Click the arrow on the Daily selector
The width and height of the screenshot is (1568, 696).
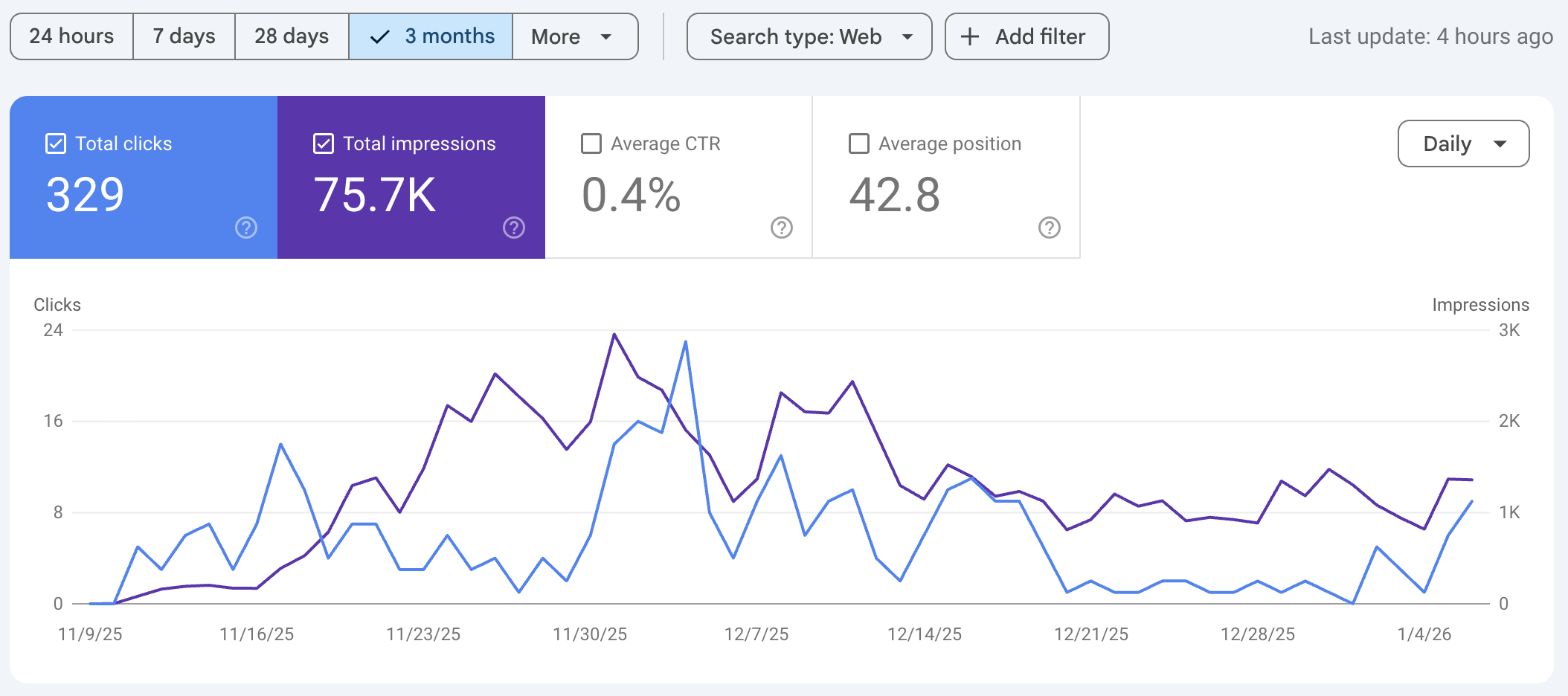click(1500, 144)
